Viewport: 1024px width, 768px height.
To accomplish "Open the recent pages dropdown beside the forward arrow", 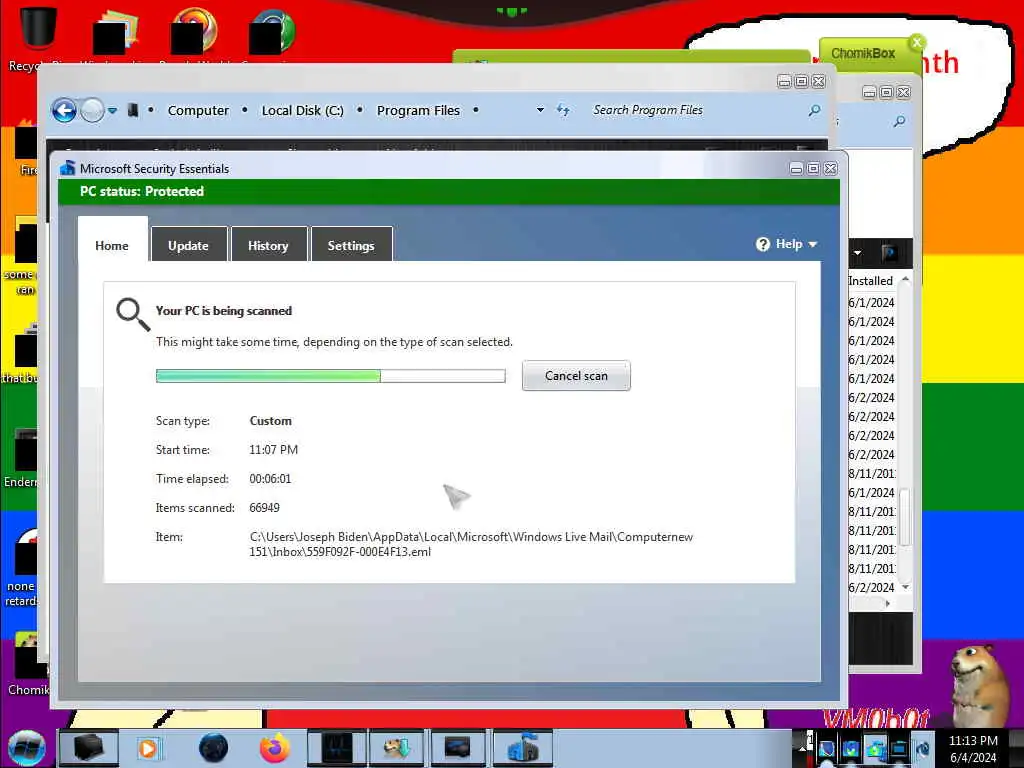I will 112,110.
